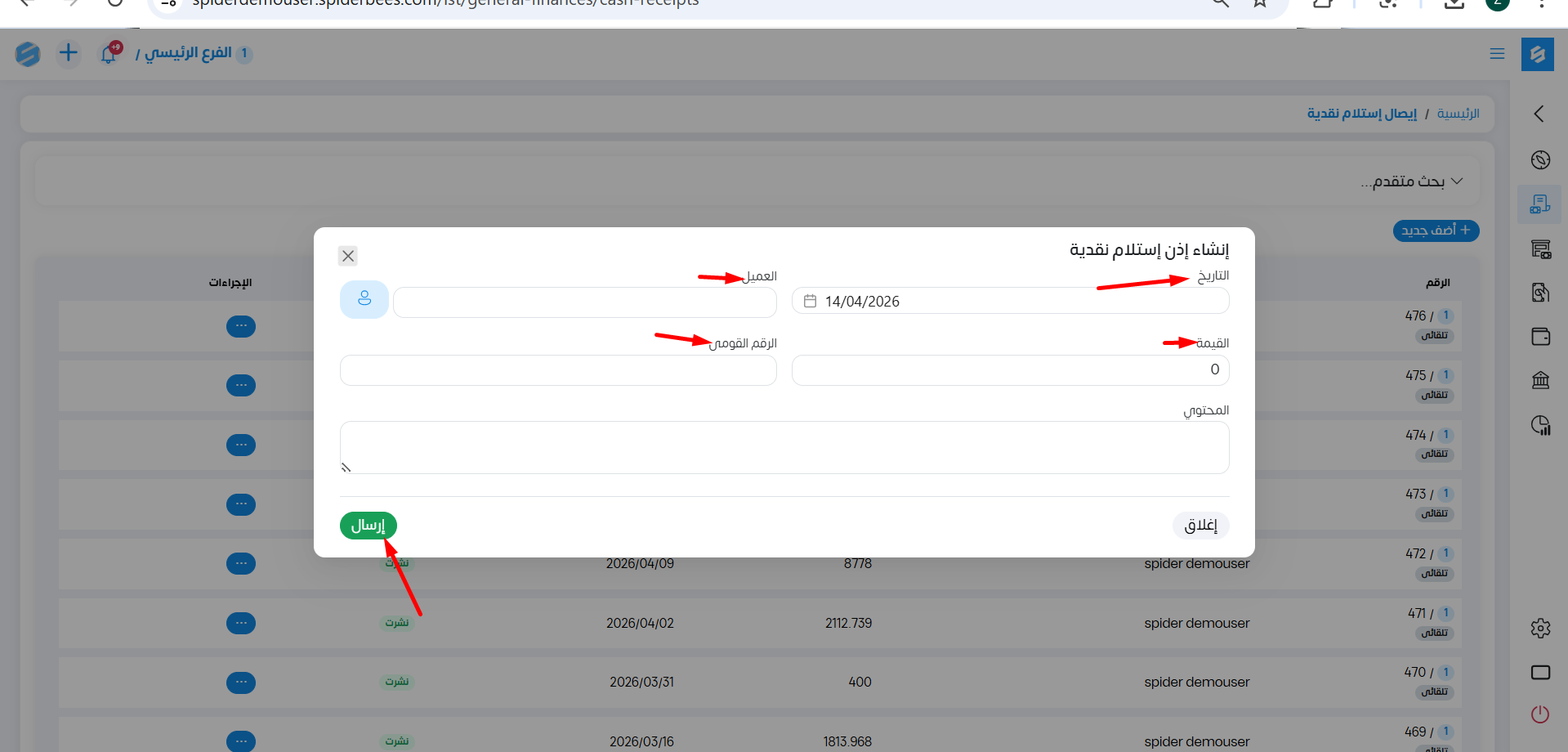Viewport: 1568px width, 752px height.
Task: Collapse sidebar with the chevron arrow
Action: point(1539,114)
